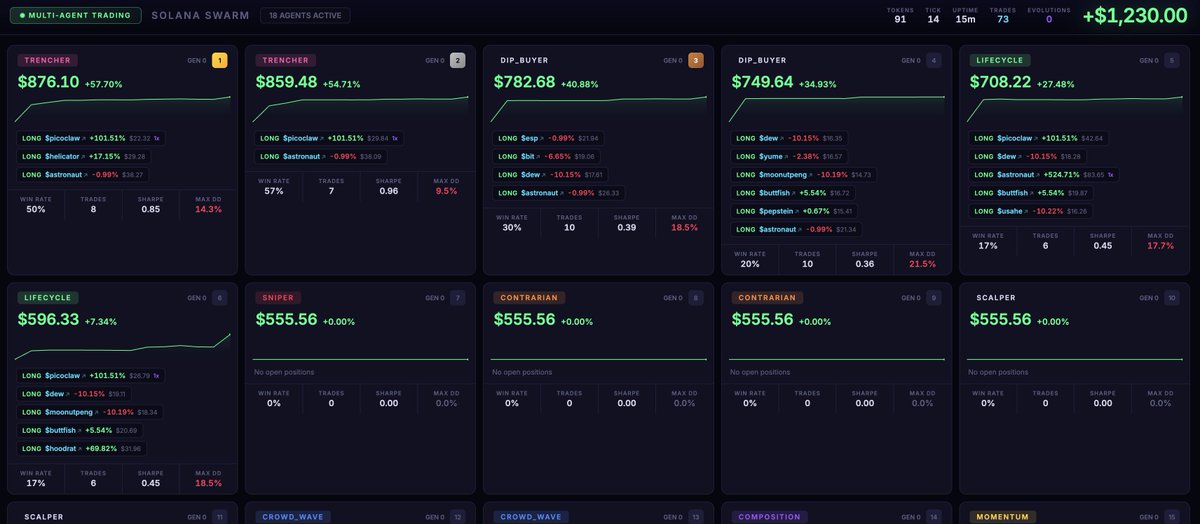This screenshot has width=1200, height=524.
Task: Click the Max DD value 9.5%
Action: click(x=447, y=191)
